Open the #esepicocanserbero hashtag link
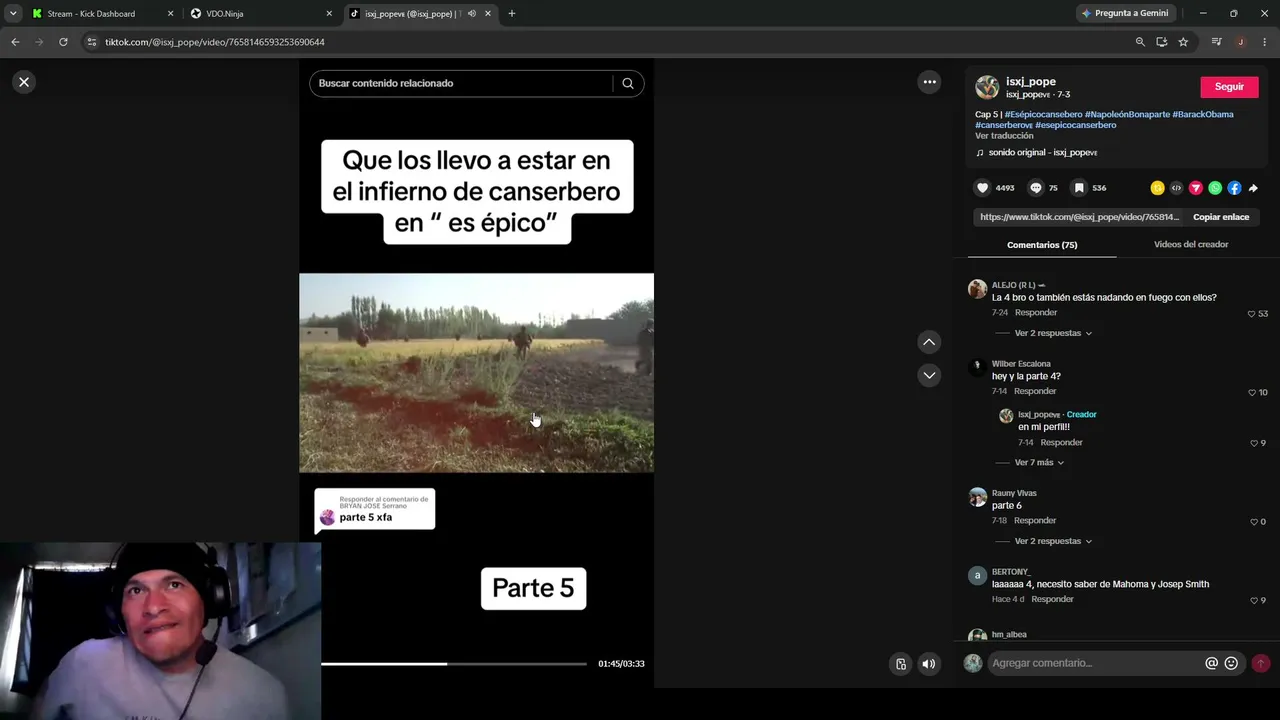The width and height of the screenshot is (1280, 720). (x=1076, y=125)
